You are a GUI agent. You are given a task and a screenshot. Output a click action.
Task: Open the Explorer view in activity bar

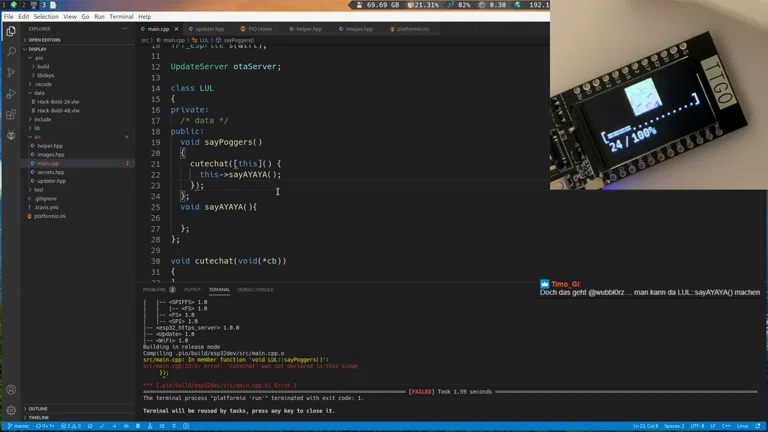pyautogui.click(x=11, y=31)
